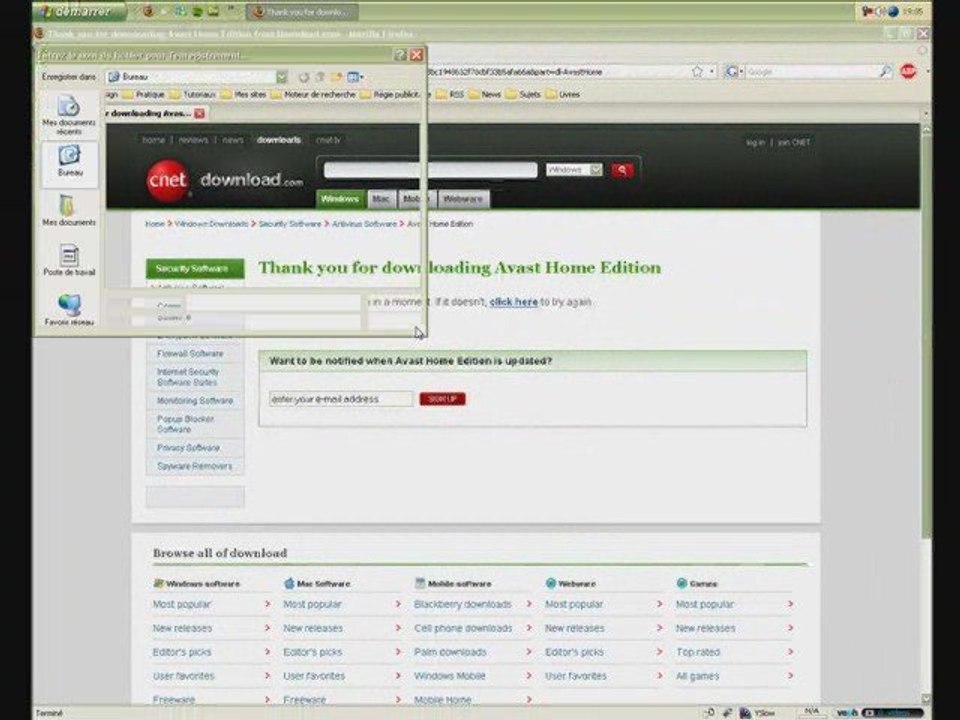Click the Antivirus Software breadcrumb link
Screen dimensions: 960x720
point(364,224)
